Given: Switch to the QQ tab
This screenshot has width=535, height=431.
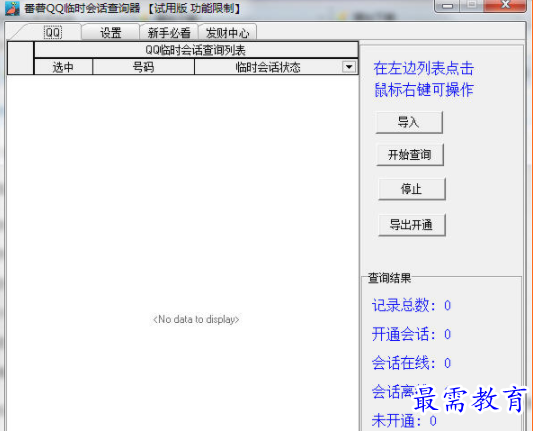Looking at the screenshot, I should point(53,33).
